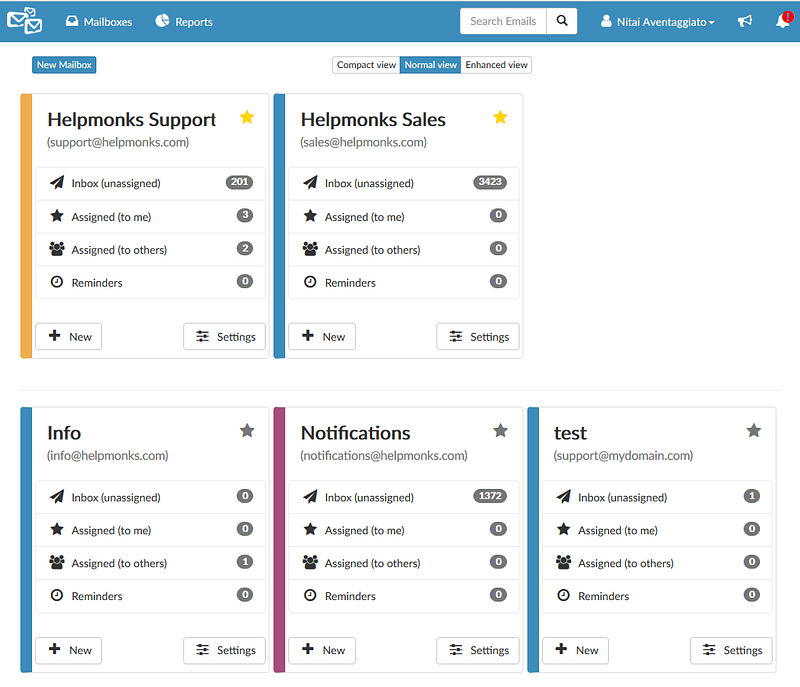The width and height of the screenshot is (800, 687).
Task: Expand the Nitai Aventaggiato user dropdown
Action: (x=657, y=21)
